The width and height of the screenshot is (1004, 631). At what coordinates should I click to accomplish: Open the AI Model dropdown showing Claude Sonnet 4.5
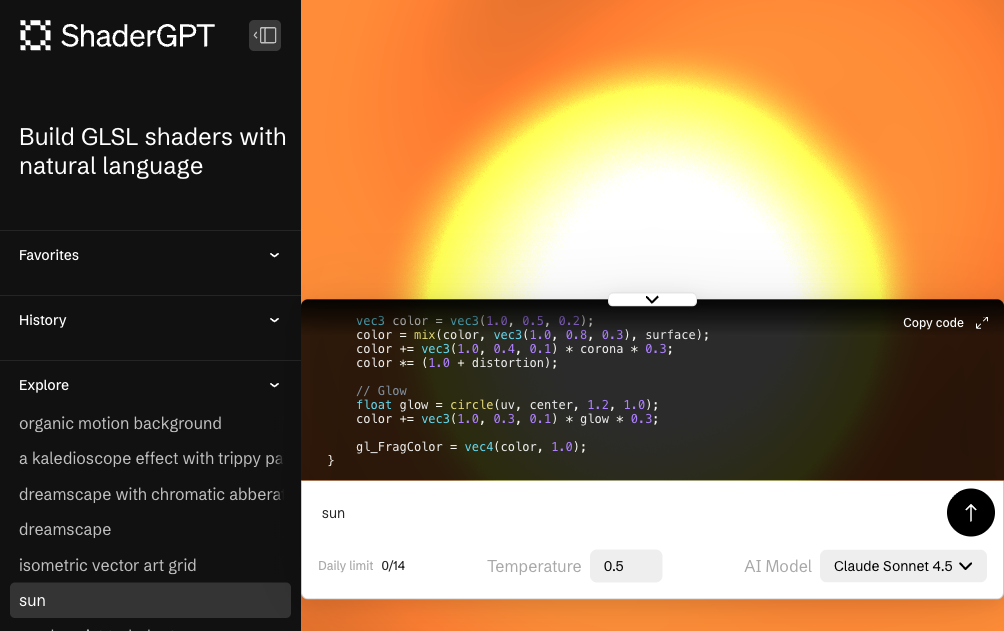point(903,565)
